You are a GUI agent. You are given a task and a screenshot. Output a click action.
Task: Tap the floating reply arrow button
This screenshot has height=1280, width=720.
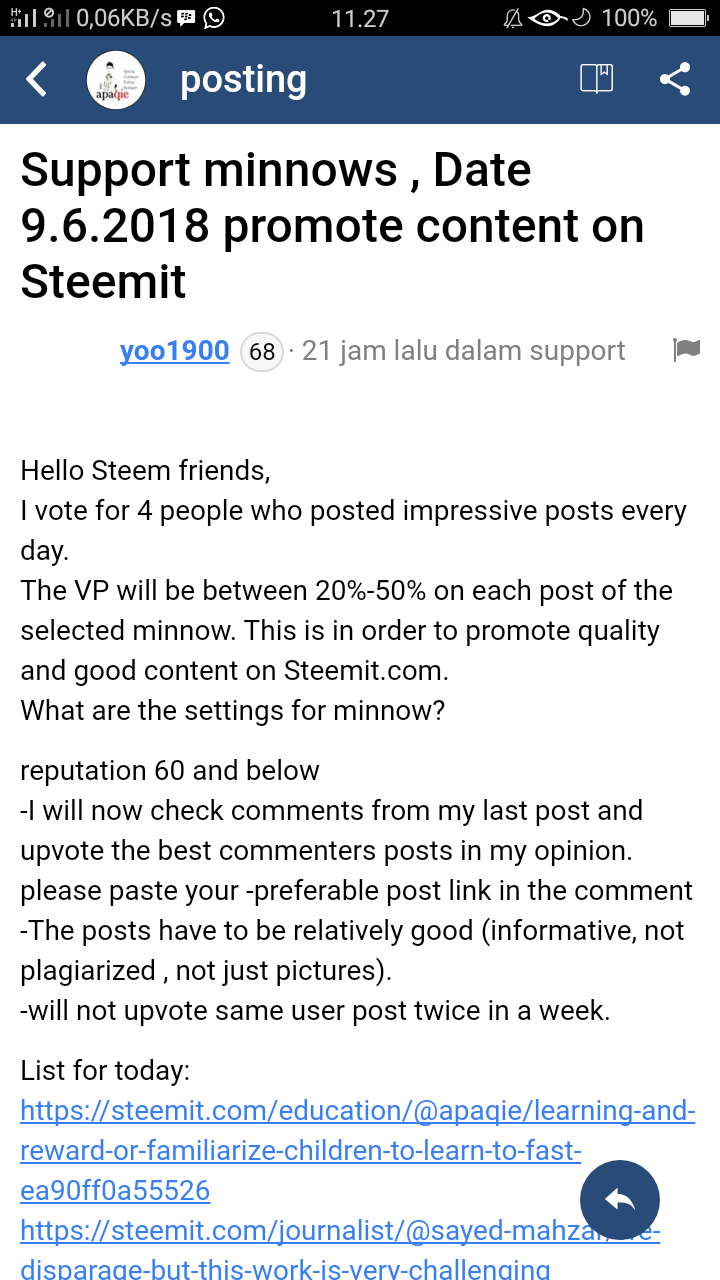click(620, 1200)
